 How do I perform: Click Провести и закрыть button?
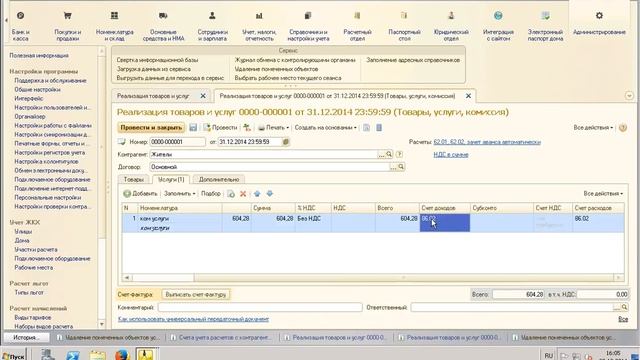pyautogui.click(x=151, y=128)
